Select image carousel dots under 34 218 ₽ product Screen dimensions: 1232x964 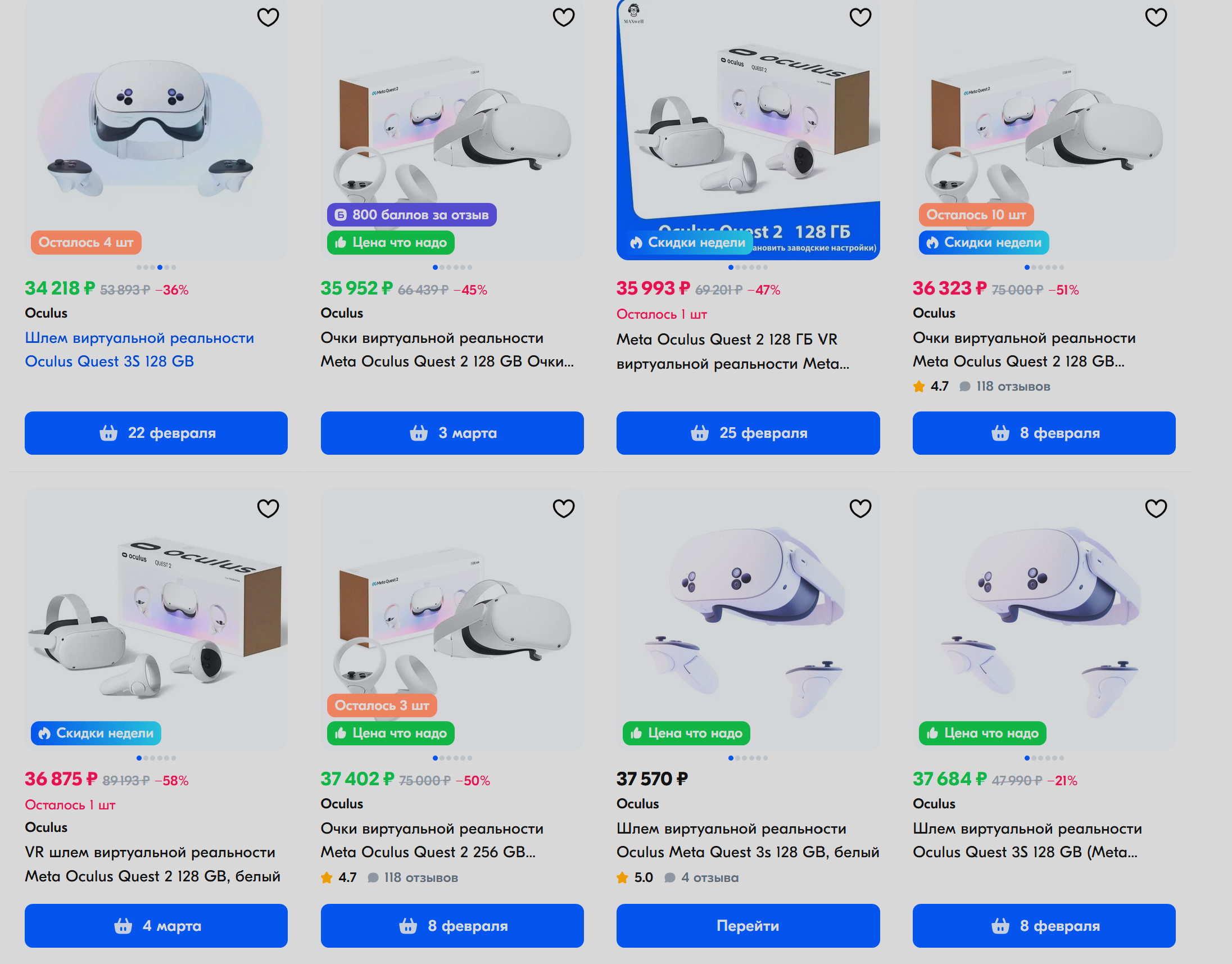click(x=156, y=268)
